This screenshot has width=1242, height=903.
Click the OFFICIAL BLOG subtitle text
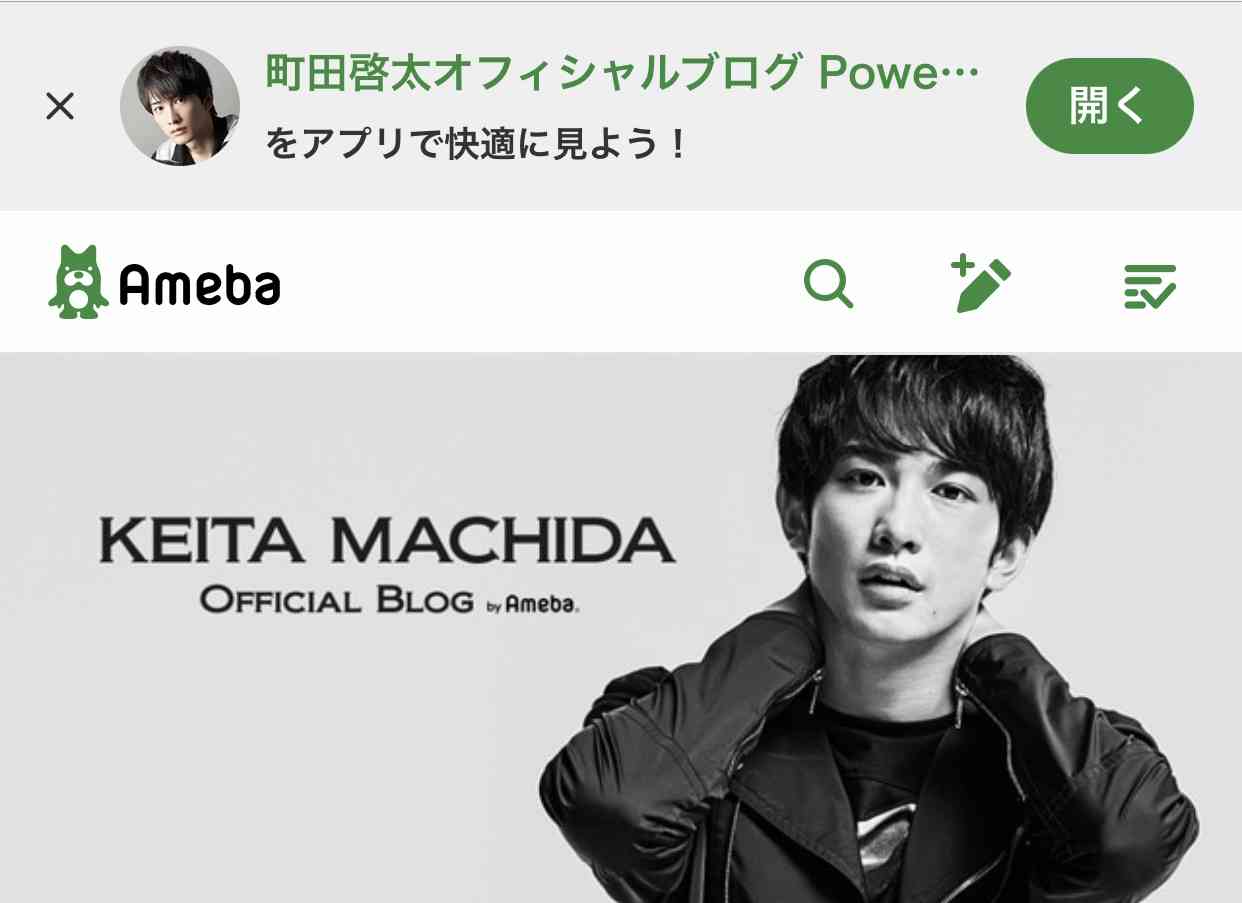(x=336, y=601)
